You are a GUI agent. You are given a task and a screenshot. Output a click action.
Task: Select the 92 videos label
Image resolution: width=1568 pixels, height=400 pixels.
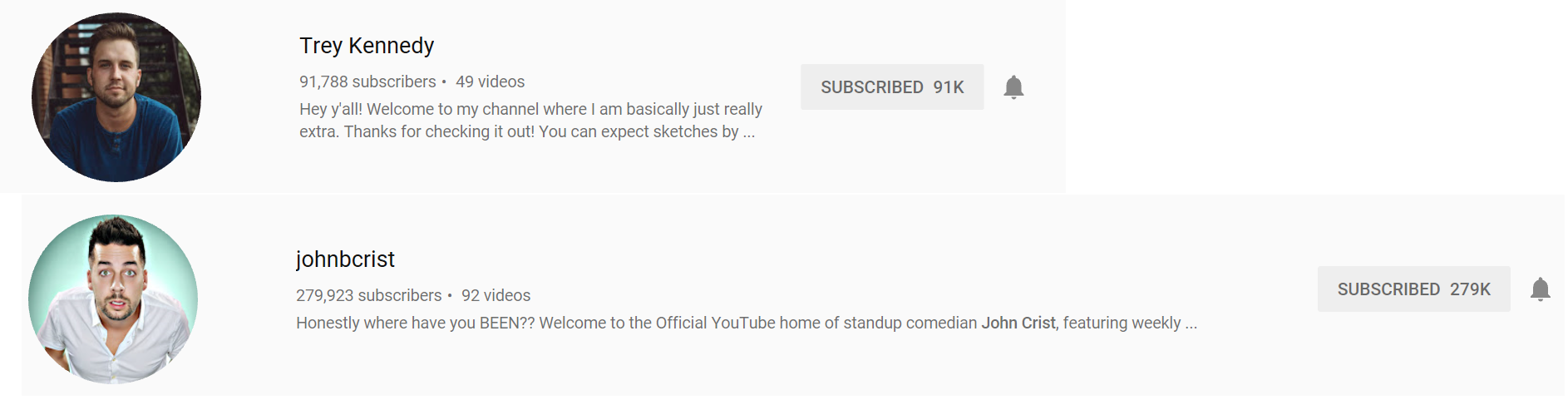point(496,295)
